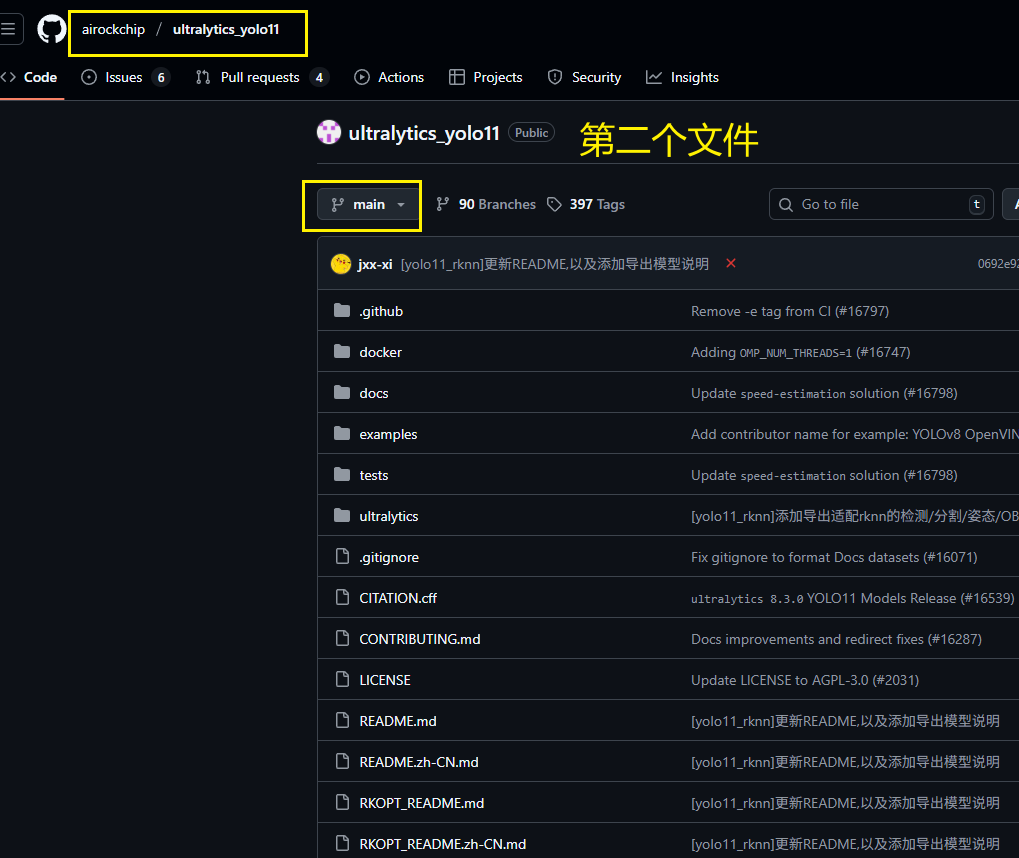
Task: Open the LICENSE file
Action: 385,680
